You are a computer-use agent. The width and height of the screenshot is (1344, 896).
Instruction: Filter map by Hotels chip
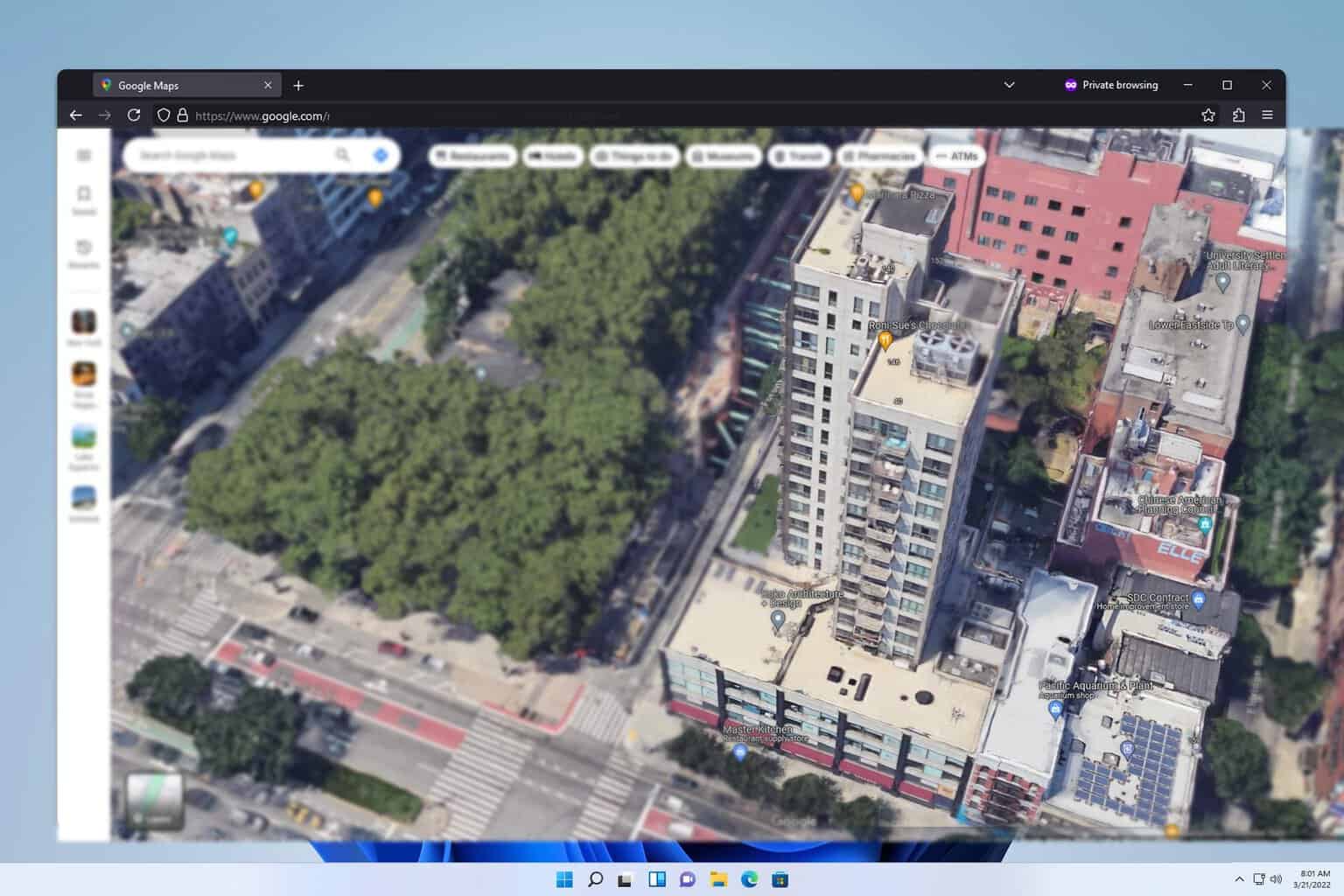coord(553,156)
